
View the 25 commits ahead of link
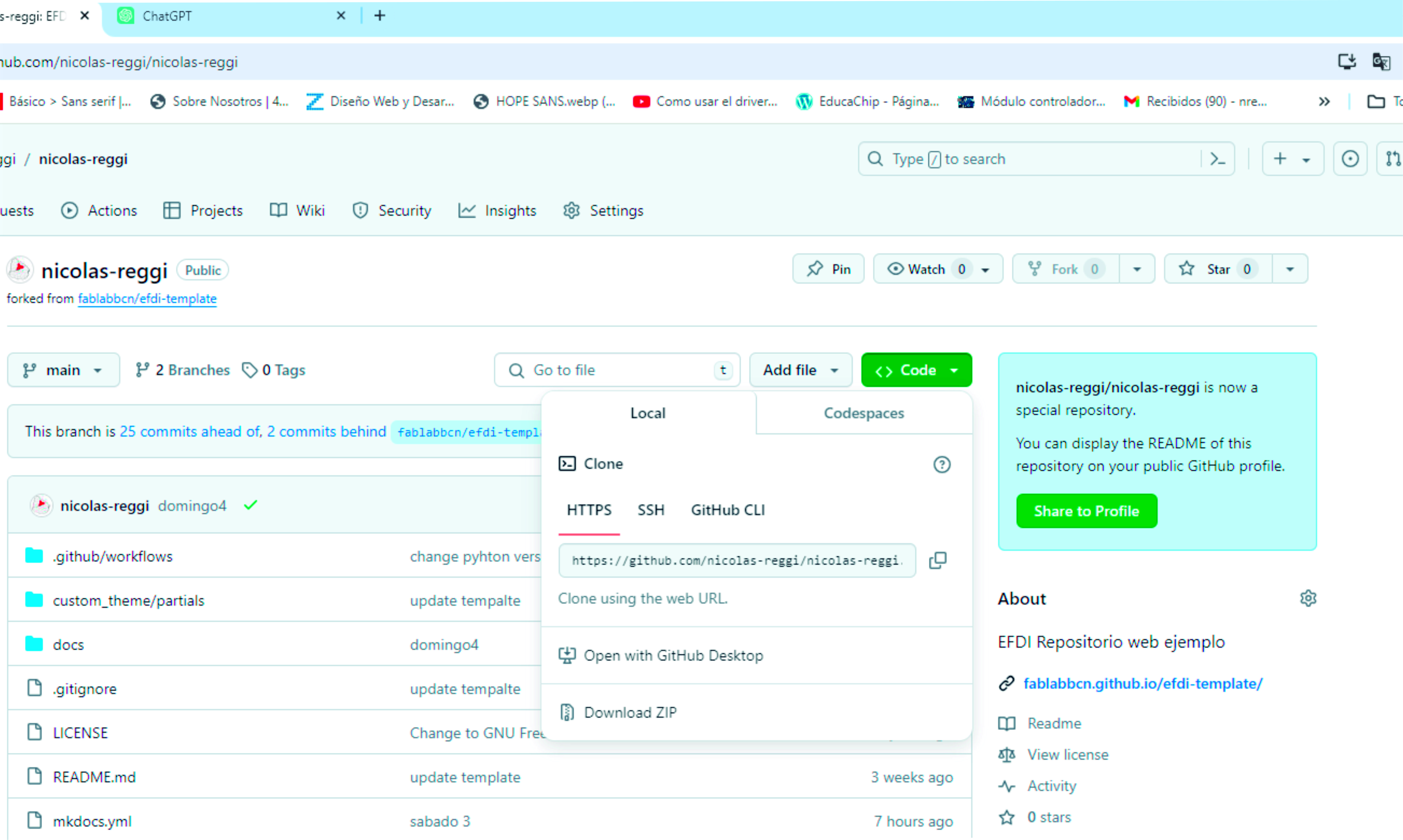tap(189, 432)
